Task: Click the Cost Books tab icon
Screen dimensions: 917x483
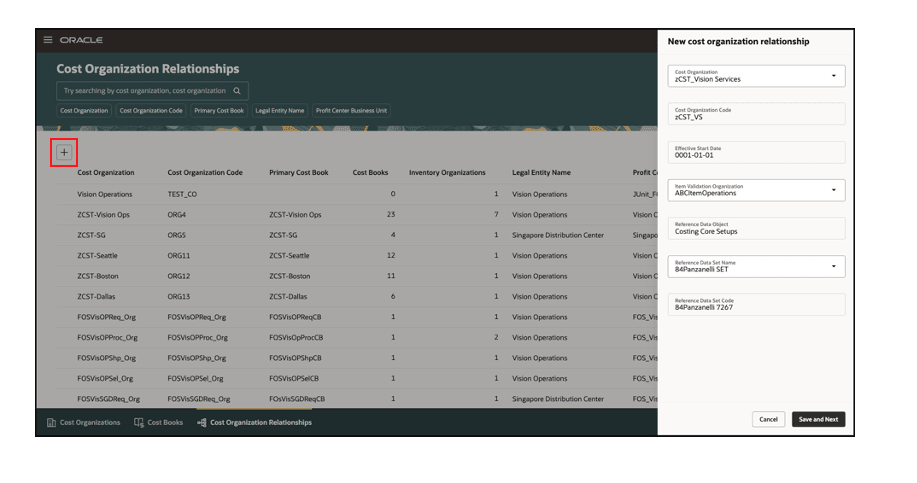Action: pyautogui.click(x=139, y=422)
